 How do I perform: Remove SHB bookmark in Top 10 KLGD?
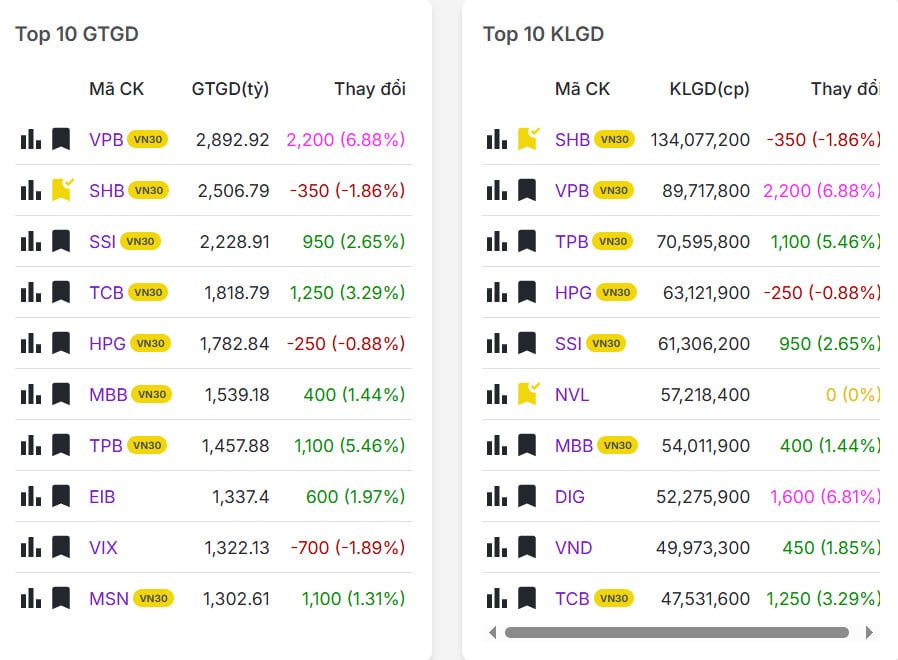coord(528,139)
